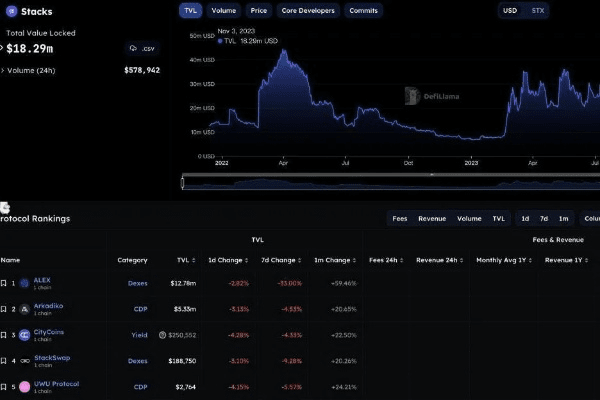Click the chart time range slider bar
This screenshot has width=600, height=400.
(x=390, y=183)
